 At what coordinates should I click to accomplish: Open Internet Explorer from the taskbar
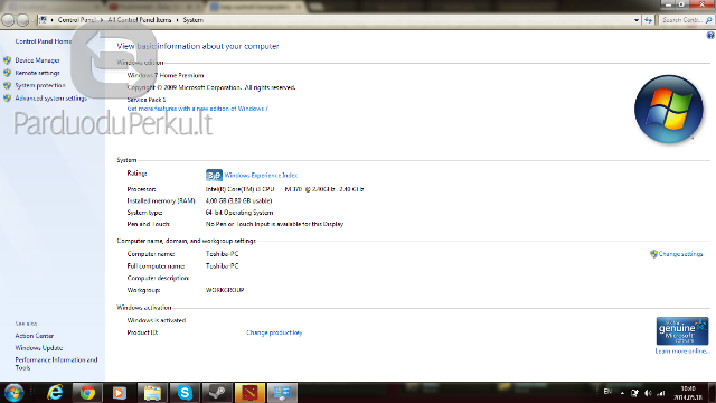55,392
